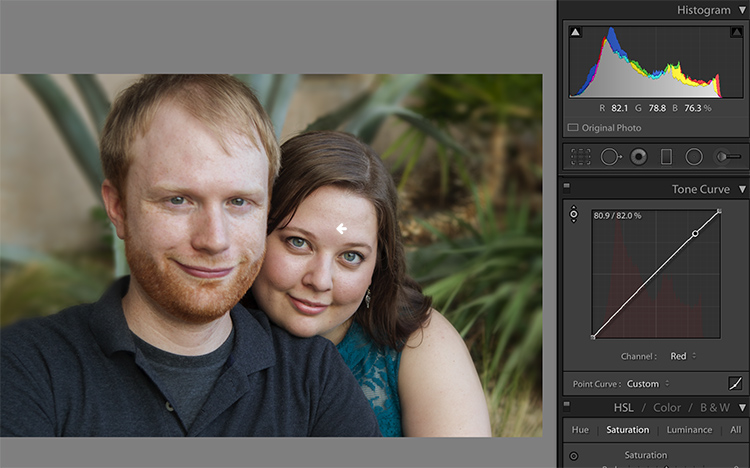
Task: Select the Radial Filter tool
Action: [694, 156]
